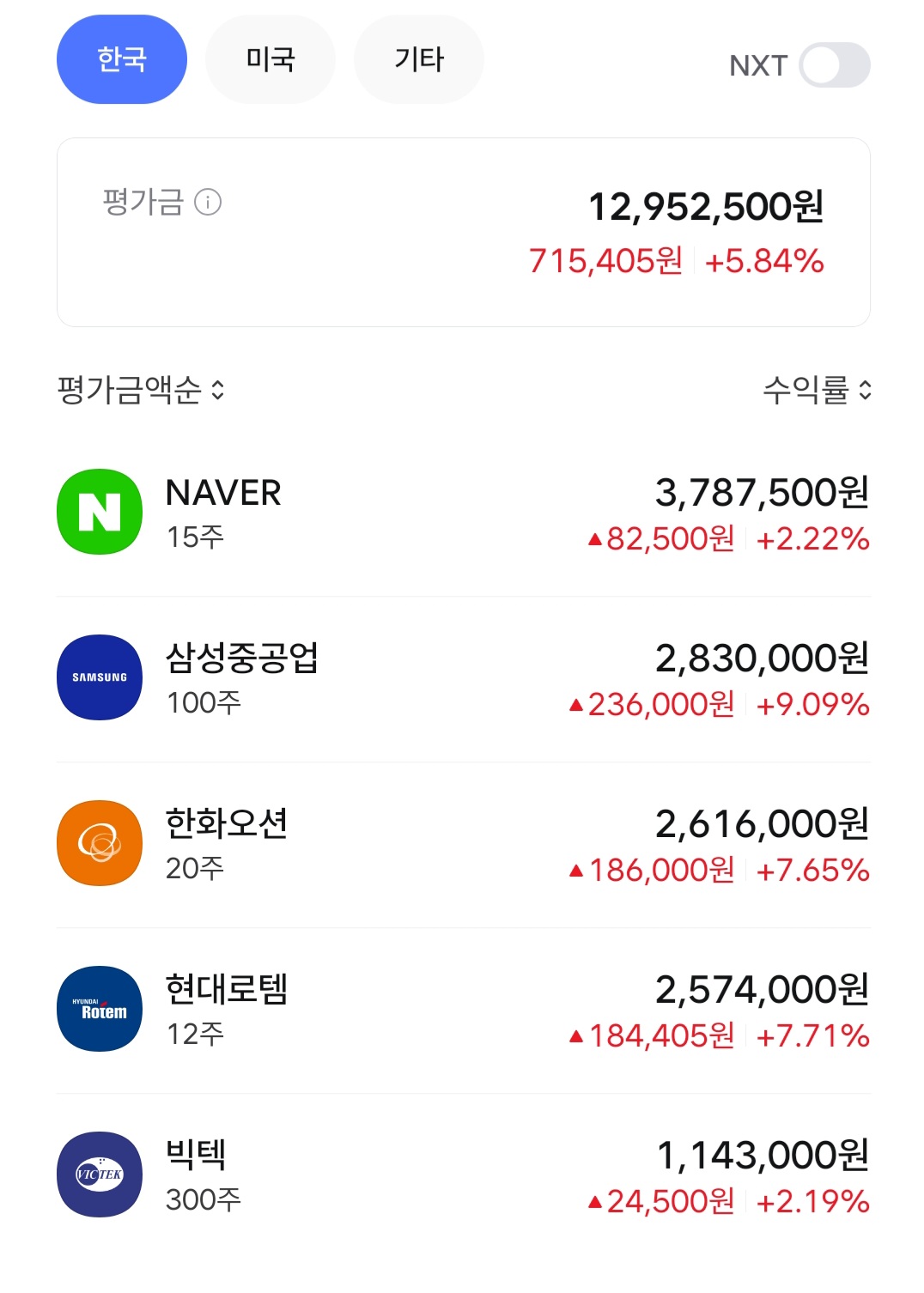Select the 현대로템 stock name
The width and height of the screenshot is (924, 1293).
[x=226, y=990]
